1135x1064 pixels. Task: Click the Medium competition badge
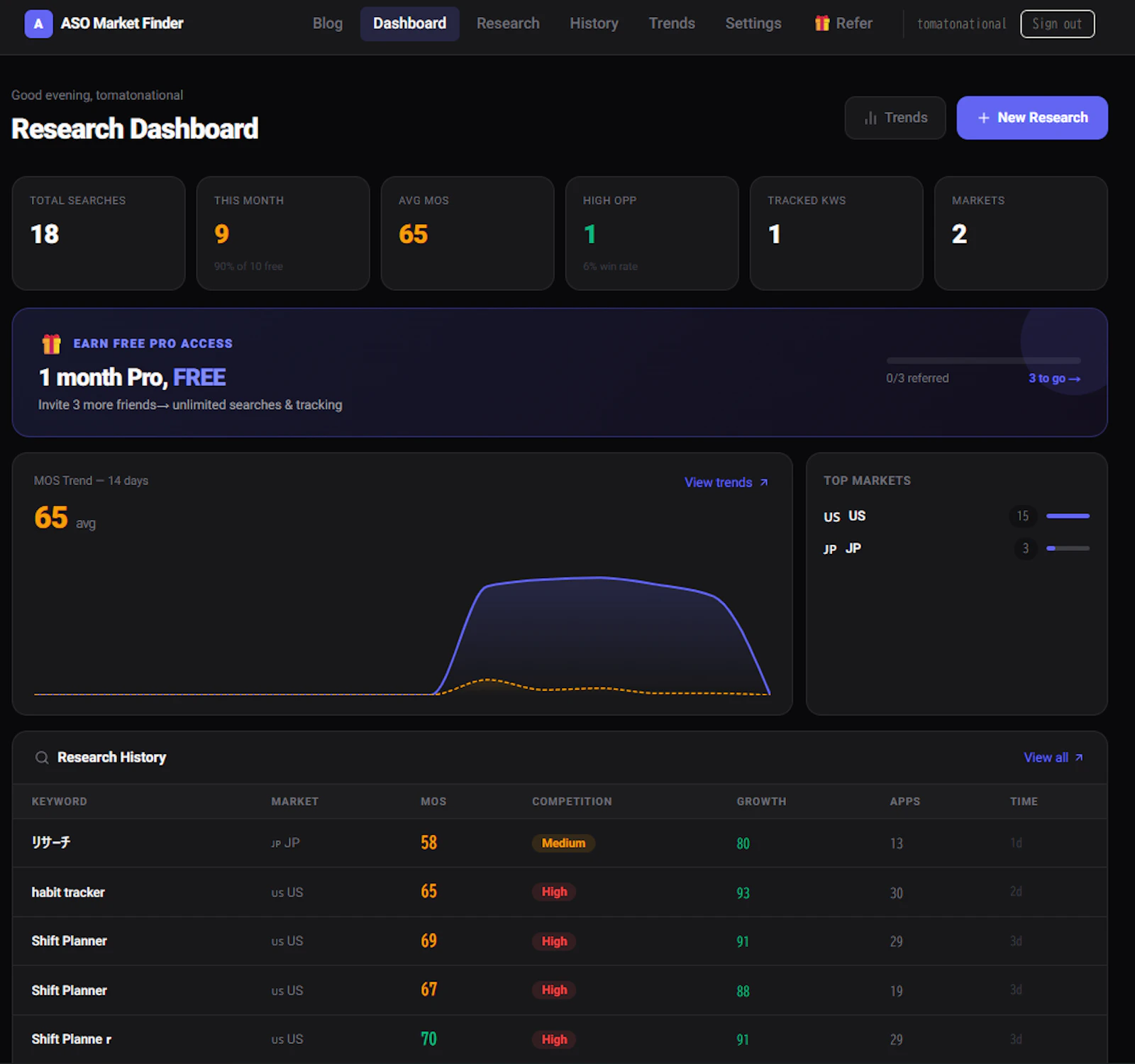point(563,843)
